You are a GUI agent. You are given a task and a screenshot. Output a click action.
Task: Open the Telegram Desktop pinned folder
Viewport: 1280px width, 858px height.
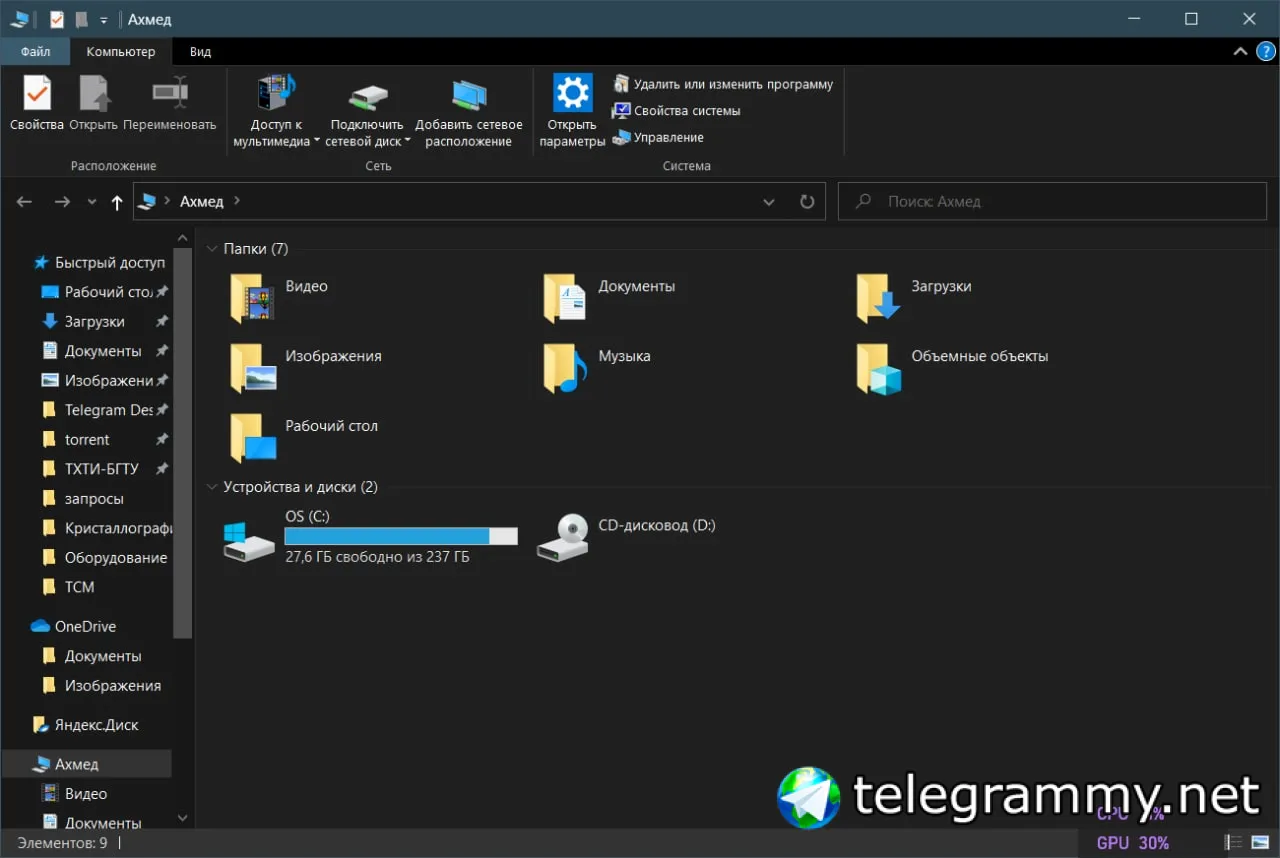(x=105, y=410)
